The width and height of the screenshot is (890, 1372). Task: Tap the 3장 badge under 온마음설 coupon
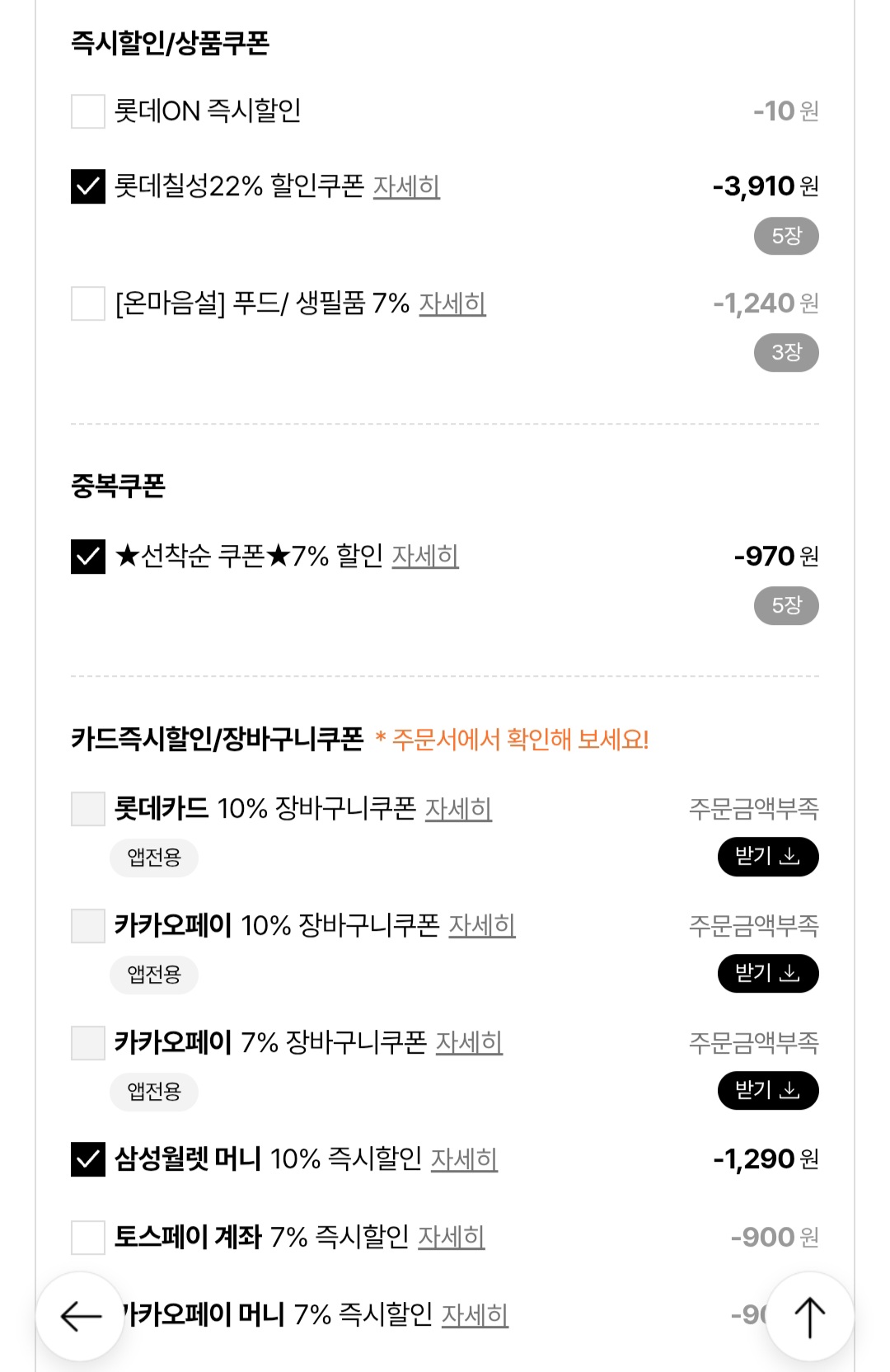point(786,353)
